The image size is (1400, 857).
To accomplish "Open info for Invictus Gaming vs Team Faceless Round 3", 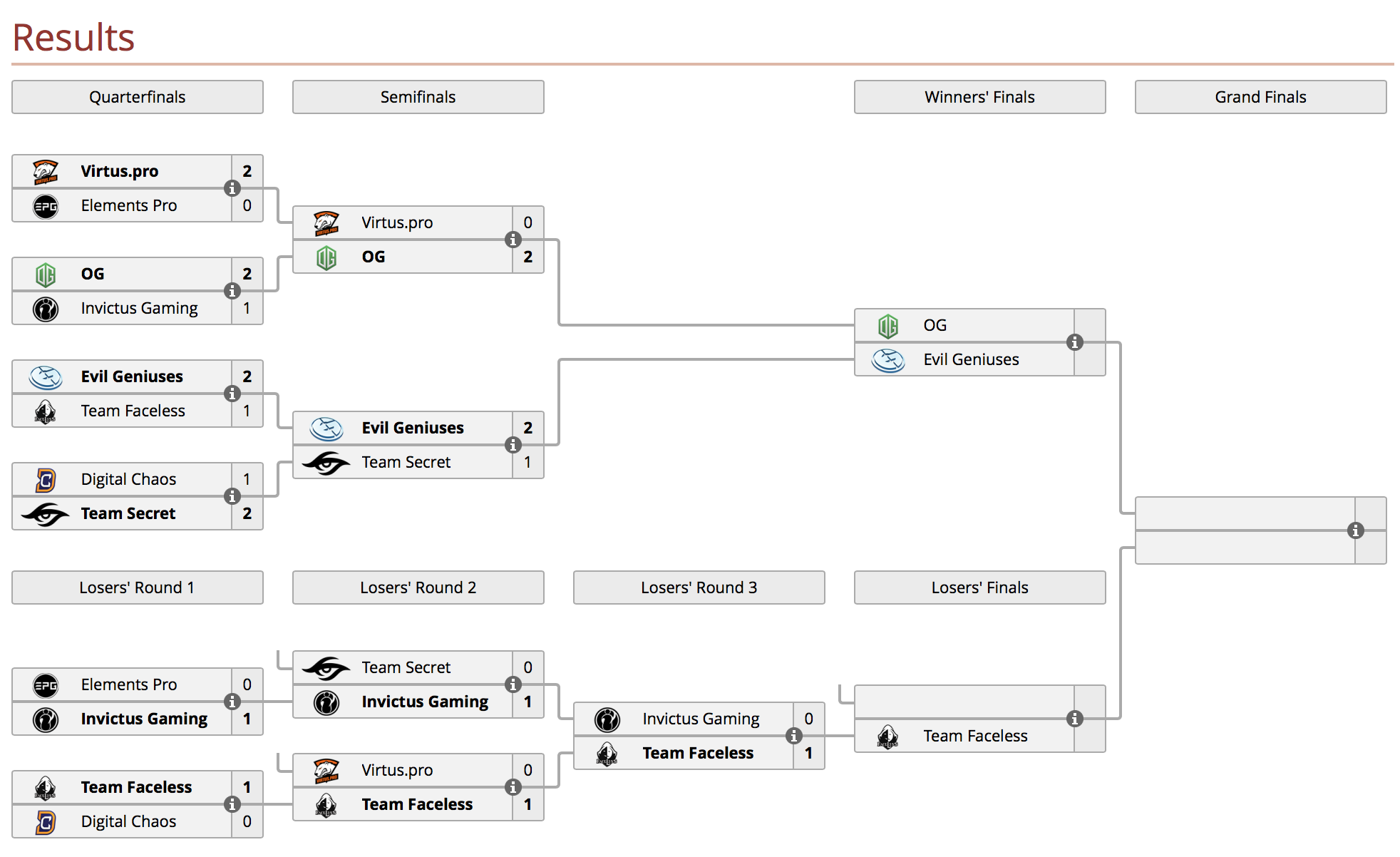I will [793, 736].
